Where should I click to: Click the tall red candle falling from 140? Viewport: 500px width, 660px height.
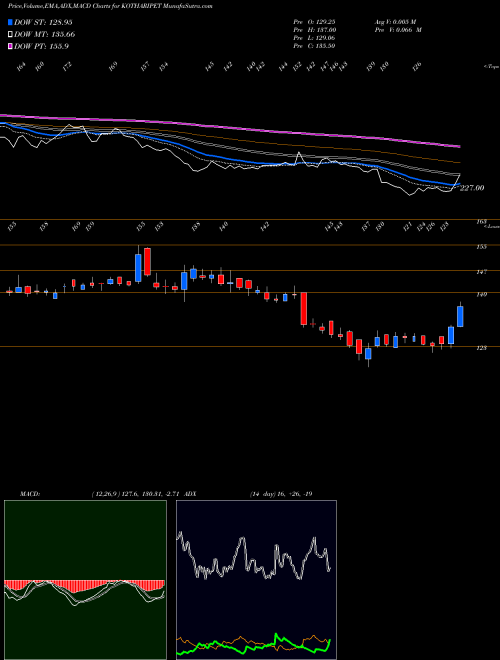[303, 309]
